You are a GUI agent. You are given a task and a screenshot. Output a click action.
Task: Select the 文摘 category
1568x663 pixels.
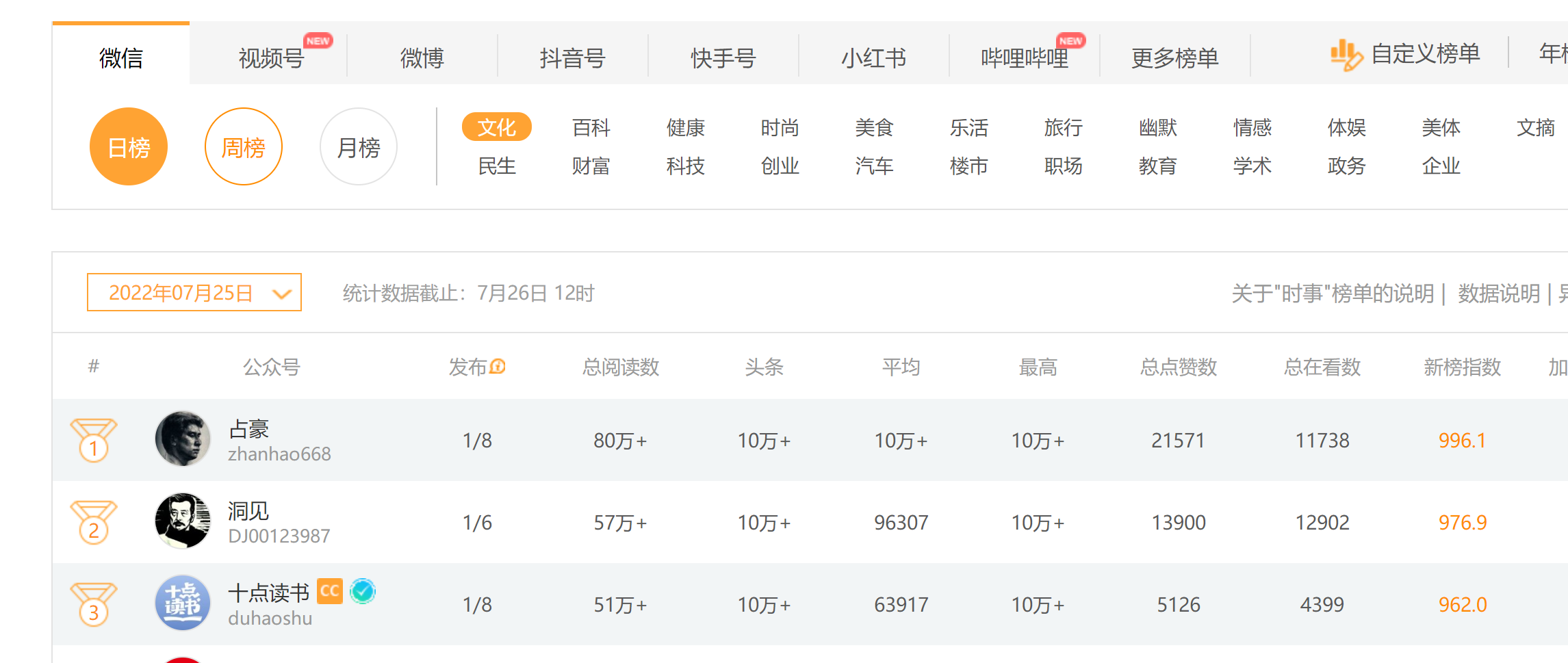tap(1536, 127)
